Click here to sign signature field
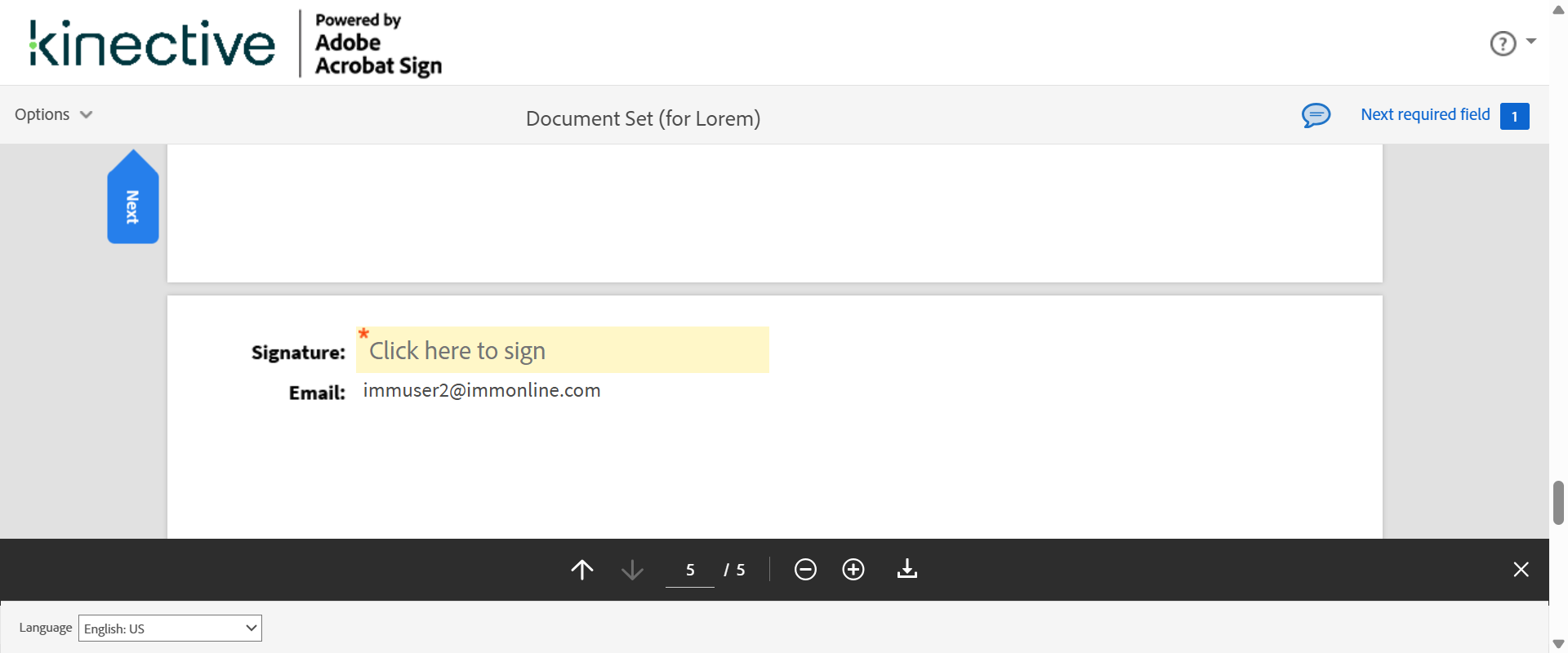1568x653 pixels. click(x=562, y=350)
